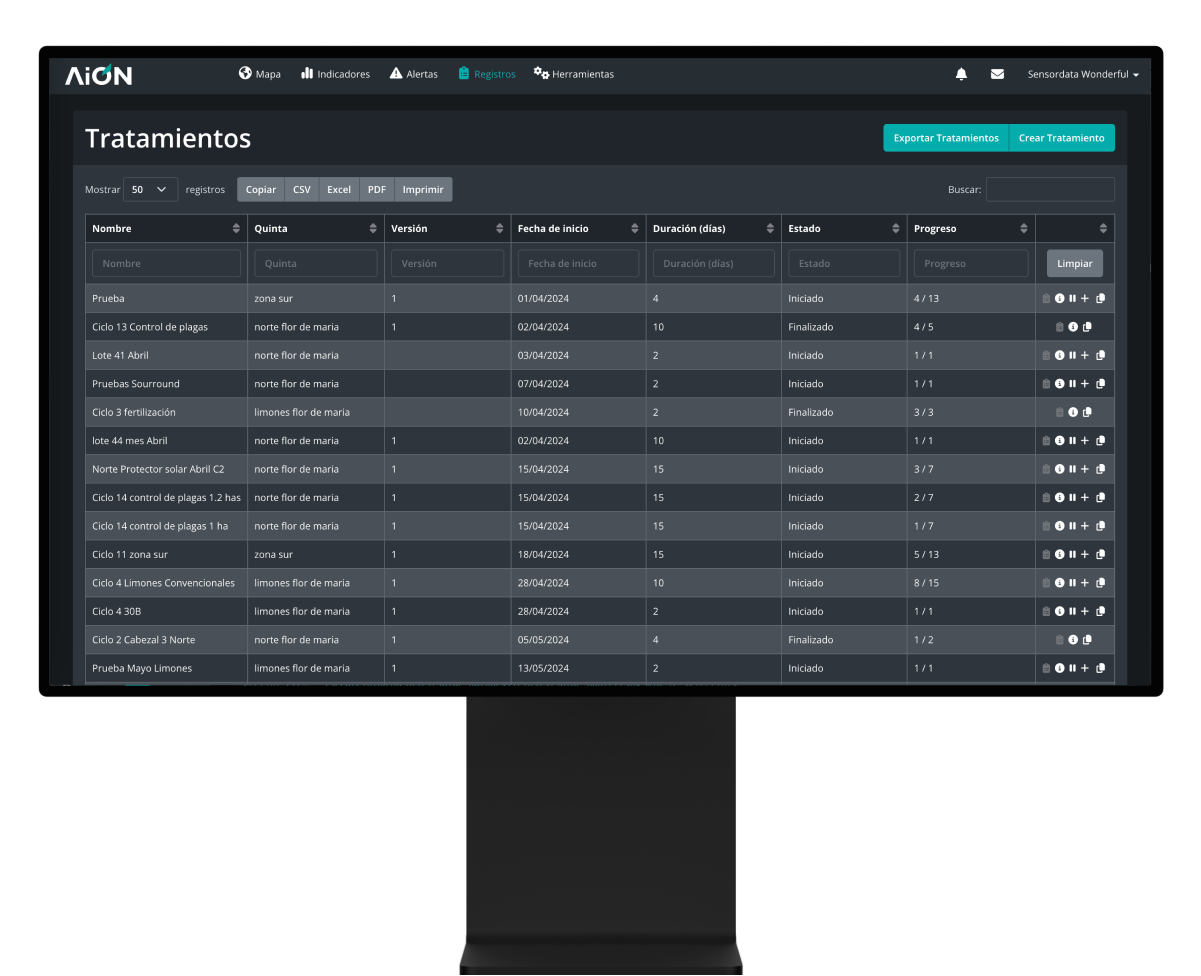This screenshot has width=1201, height=976.
Task: Duplicate the Ciclo 3 fertilización treatment
Action: pos(1087,412)
